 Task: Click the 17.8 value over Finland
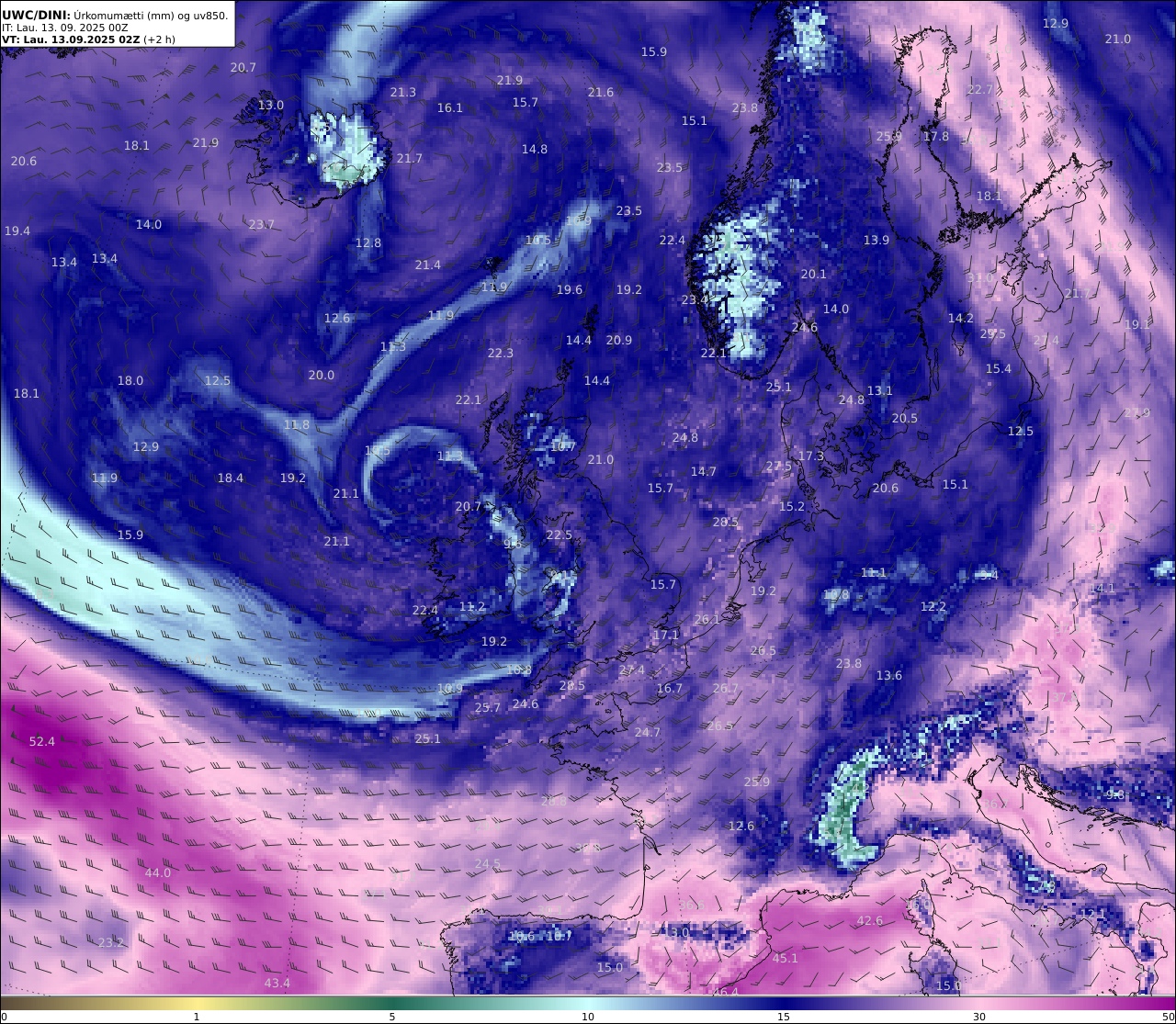tap(935, 136)
